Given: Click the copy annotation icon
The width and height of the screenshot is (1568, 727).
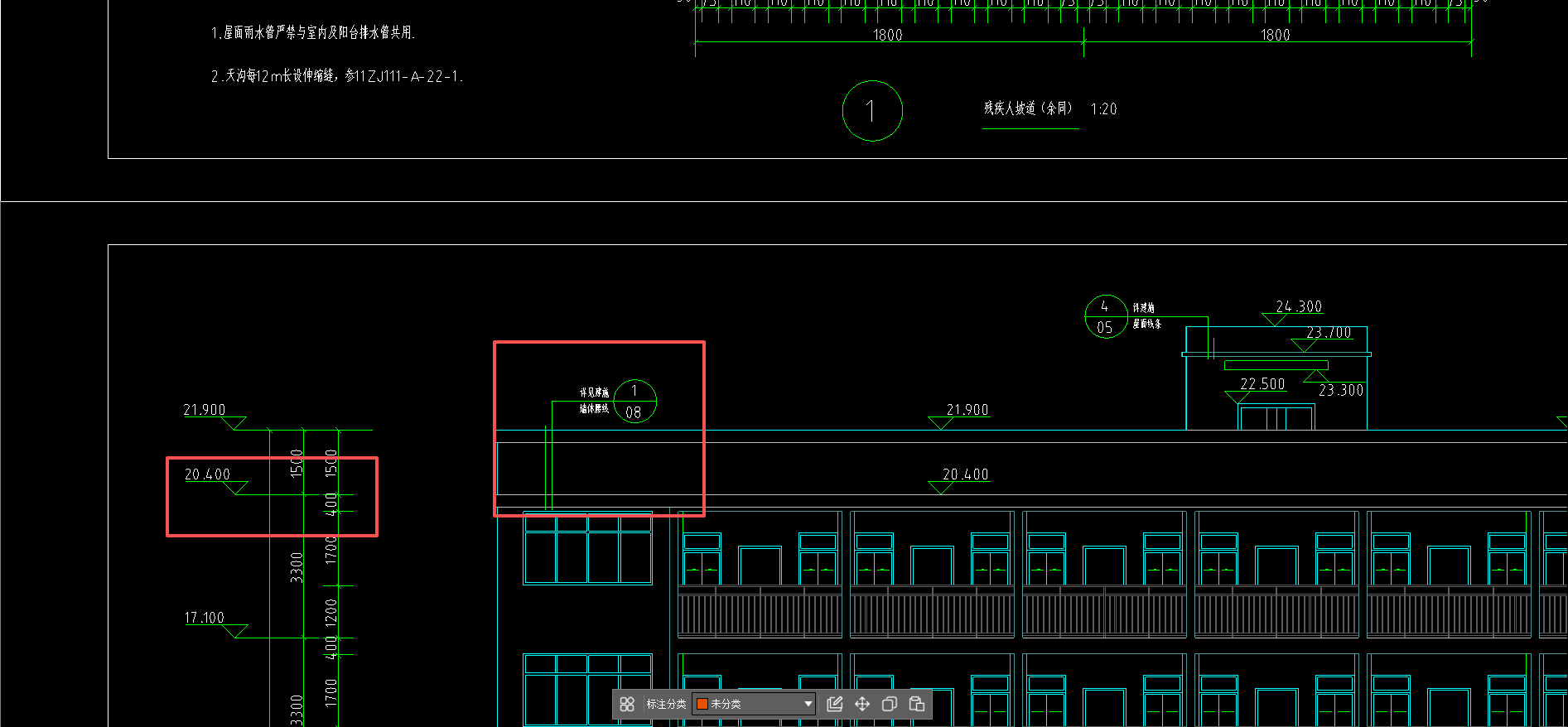Looking at the screenshot, I should tap(890, 704).
